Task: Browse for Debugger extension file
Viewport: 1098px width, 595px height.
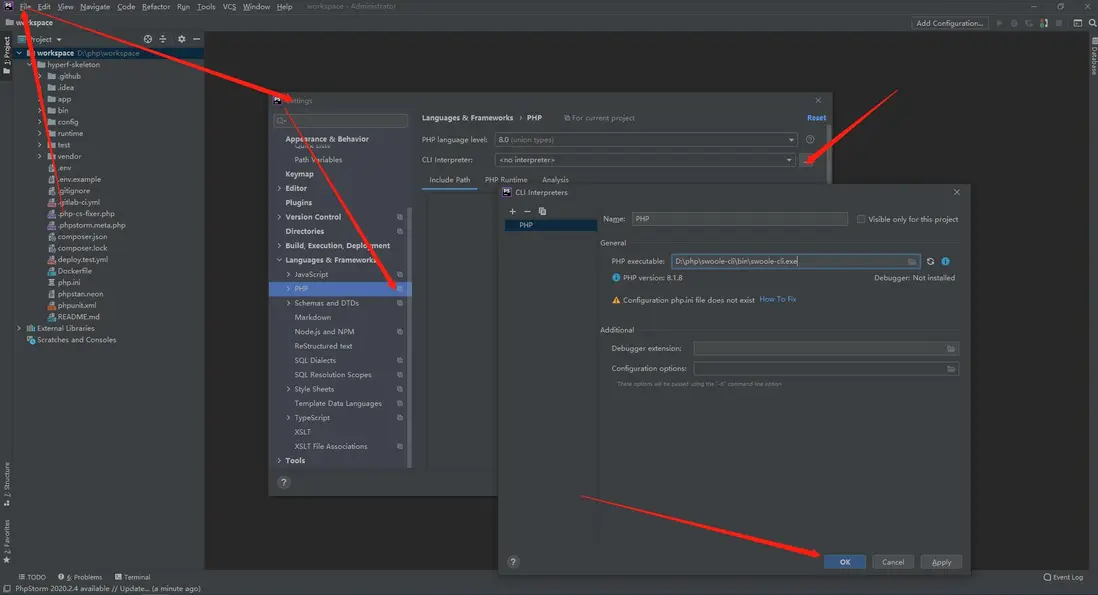Action: pyautogui.click(x=951, y=349)
